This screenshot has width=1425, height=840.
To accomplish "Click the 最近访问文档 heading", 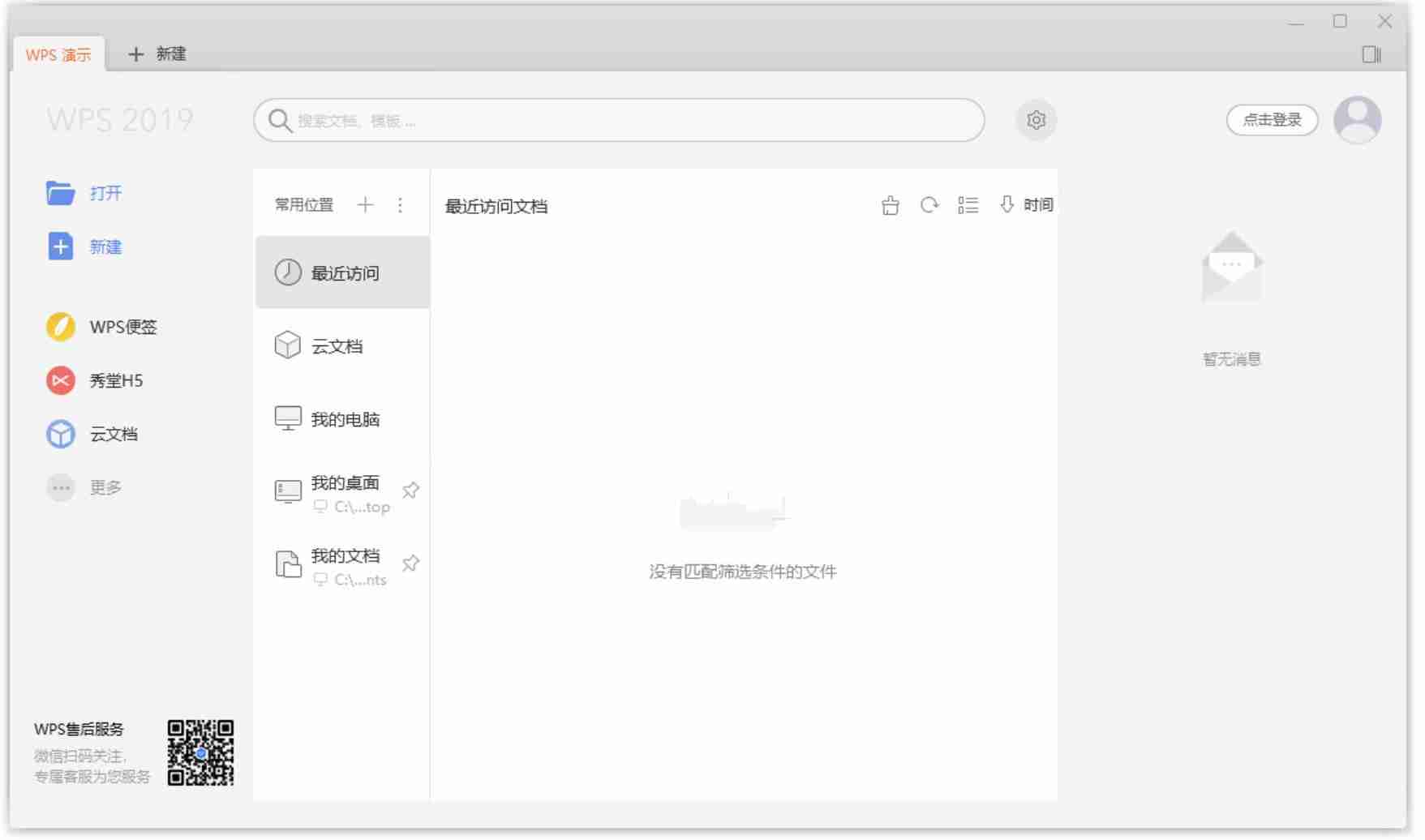I will pyautogui.click(x=496, y=207).
